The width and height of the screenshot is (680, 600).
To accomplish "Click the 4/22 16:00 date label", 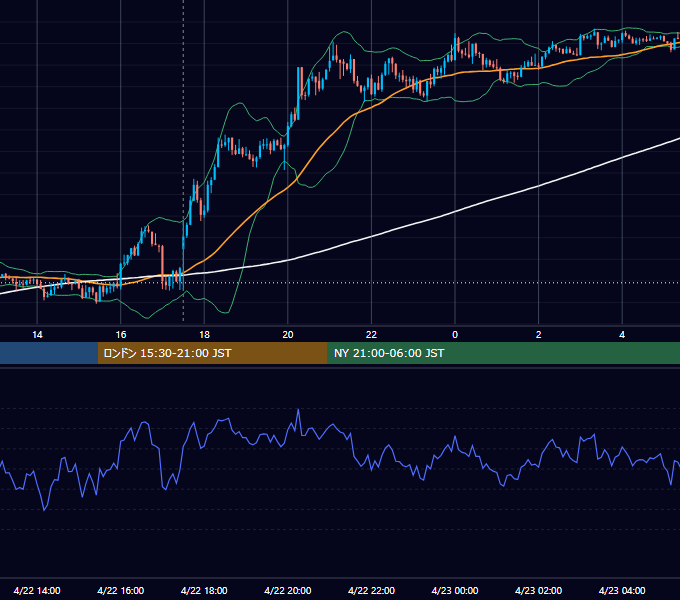I will click(121, 590).
